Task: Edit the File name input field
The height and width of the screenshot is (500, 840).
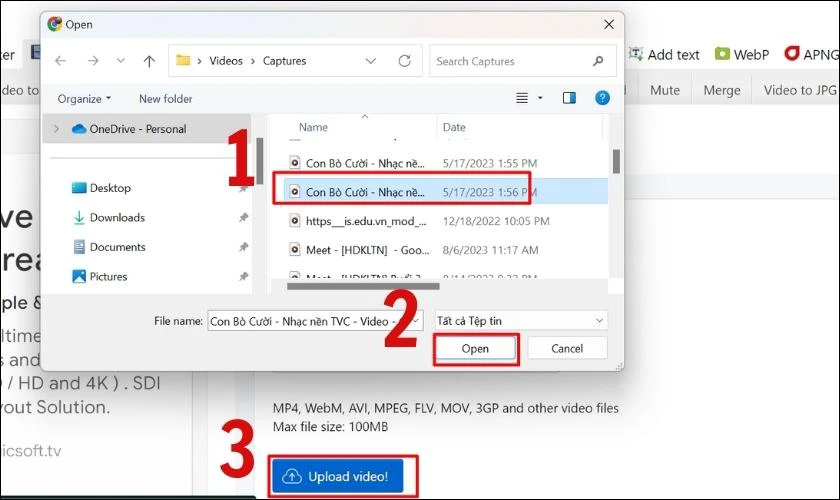Action: point(315,321)
